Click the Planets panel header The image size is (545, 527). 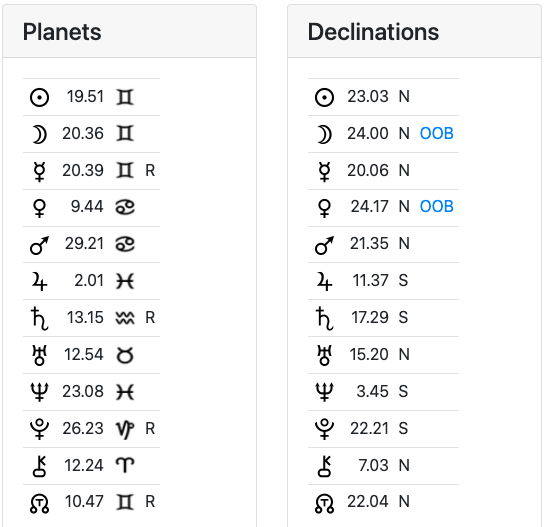(x=129, y=31)
